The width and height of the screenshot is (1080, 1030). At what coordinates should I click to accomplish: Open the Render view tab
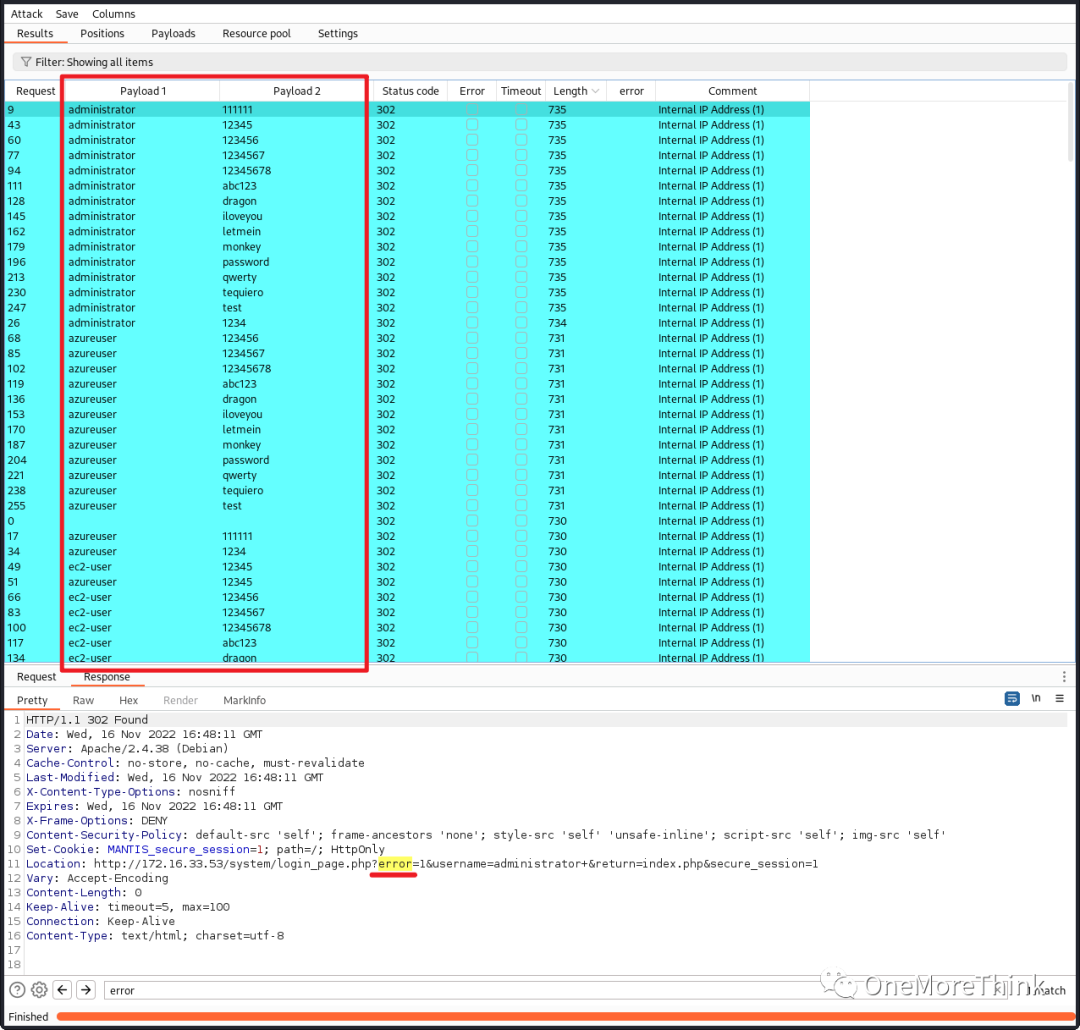(180, 700)
